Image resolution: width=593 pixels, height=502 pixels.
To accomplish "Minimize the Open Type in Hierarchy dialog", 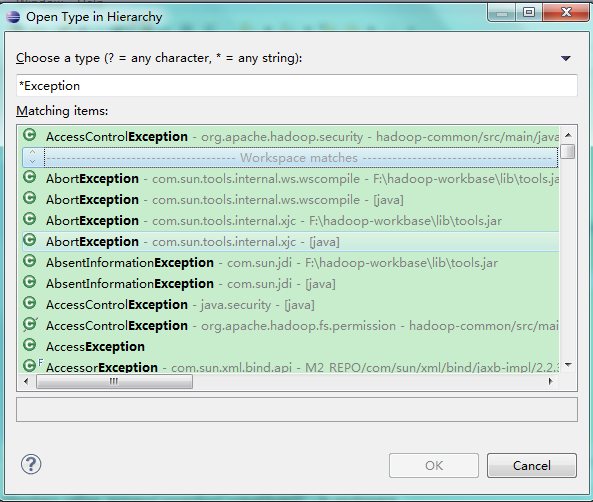I will click(x=502, y=12).
